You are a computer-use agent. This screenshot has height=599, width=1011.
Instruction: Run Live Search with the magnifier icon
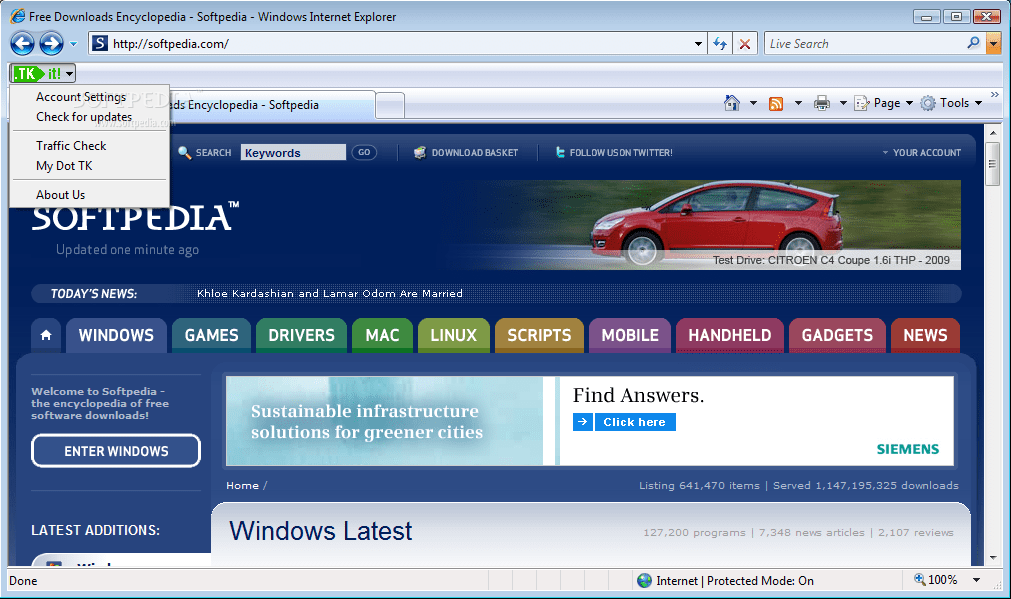(x=974, y=43)
